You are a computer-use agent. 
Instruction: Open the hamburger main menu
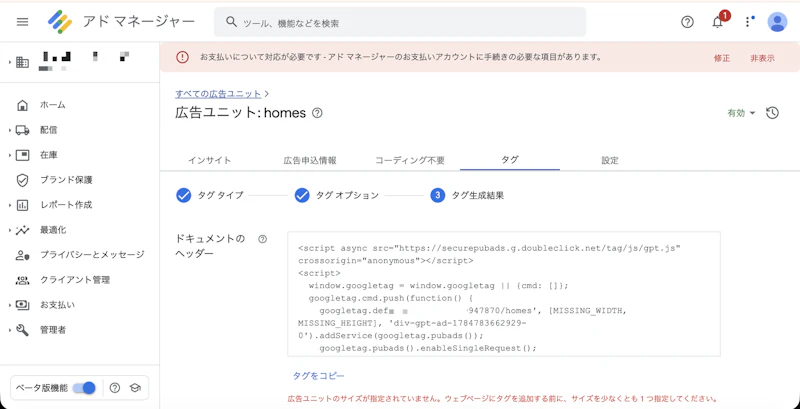[22, 22]
